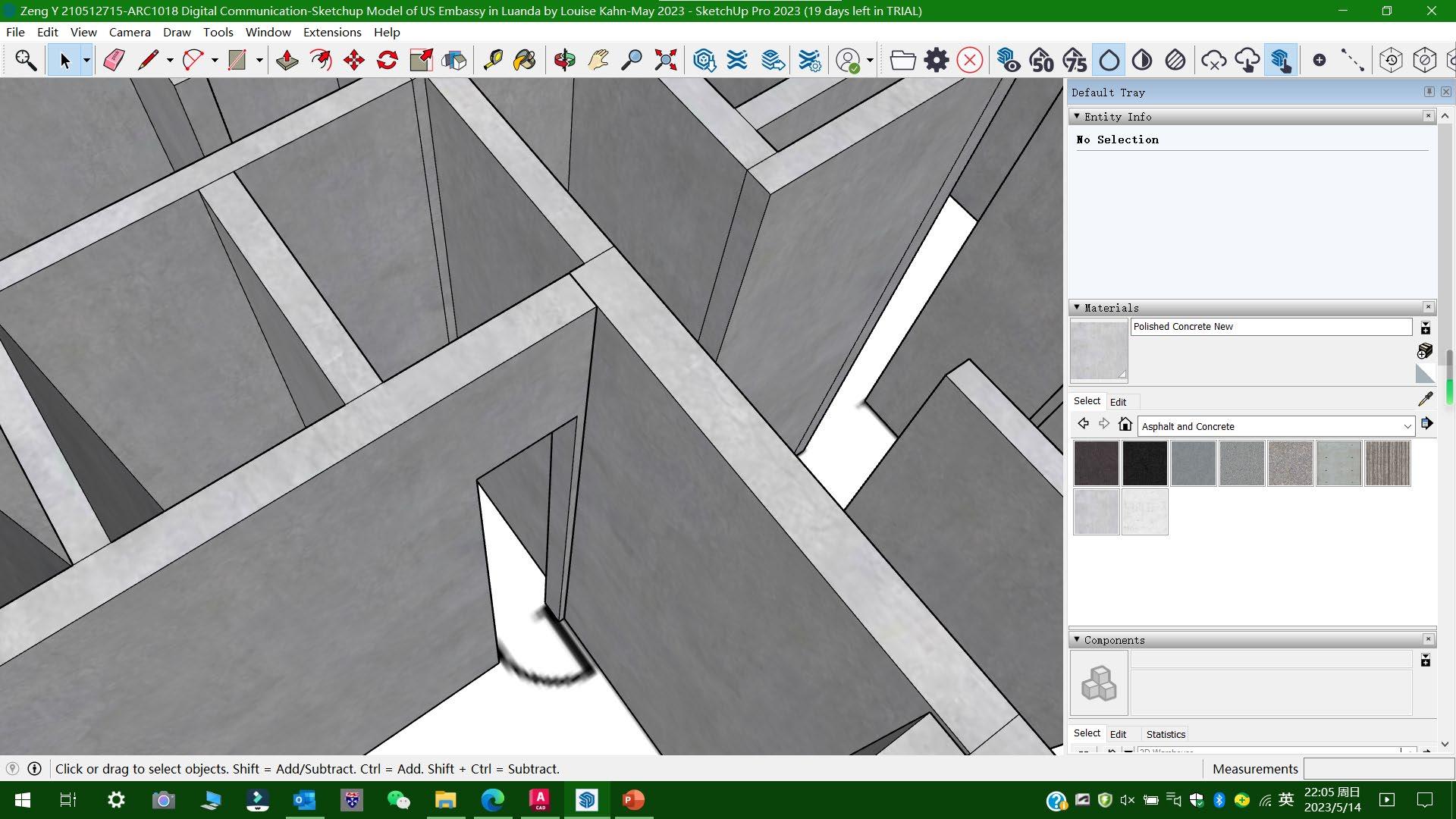Switch to Statistics tab in Components
Viewport: 1456px width, 819px height.
click(1166, 734)
